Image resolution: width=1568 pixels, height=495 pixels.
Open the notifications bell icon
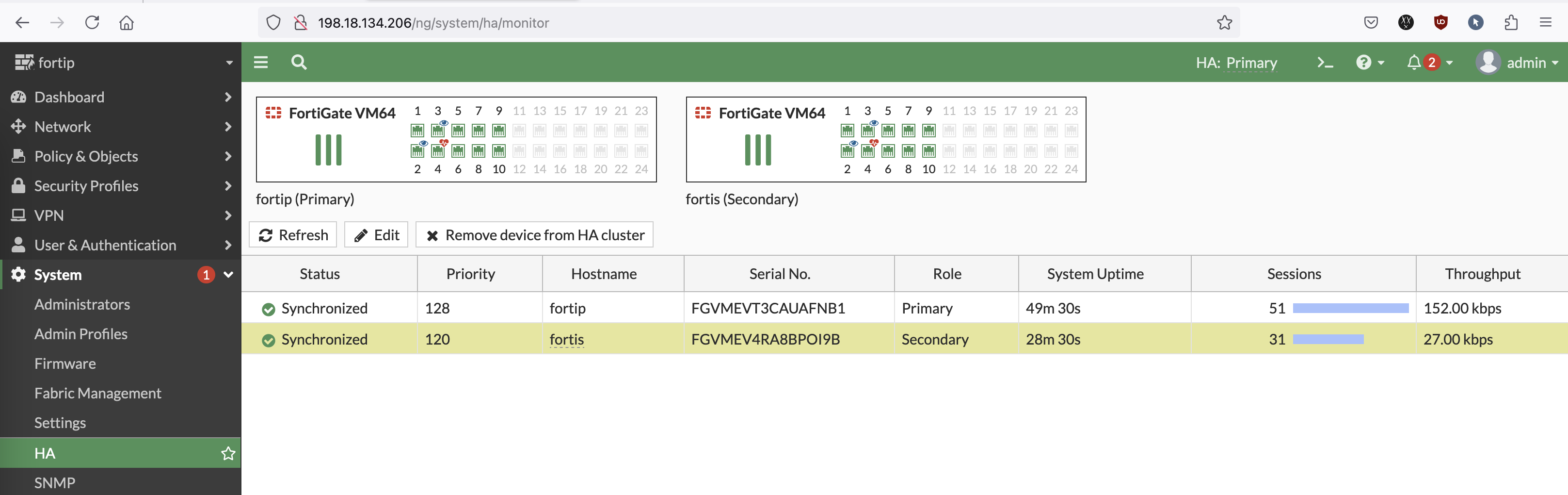1414,63
